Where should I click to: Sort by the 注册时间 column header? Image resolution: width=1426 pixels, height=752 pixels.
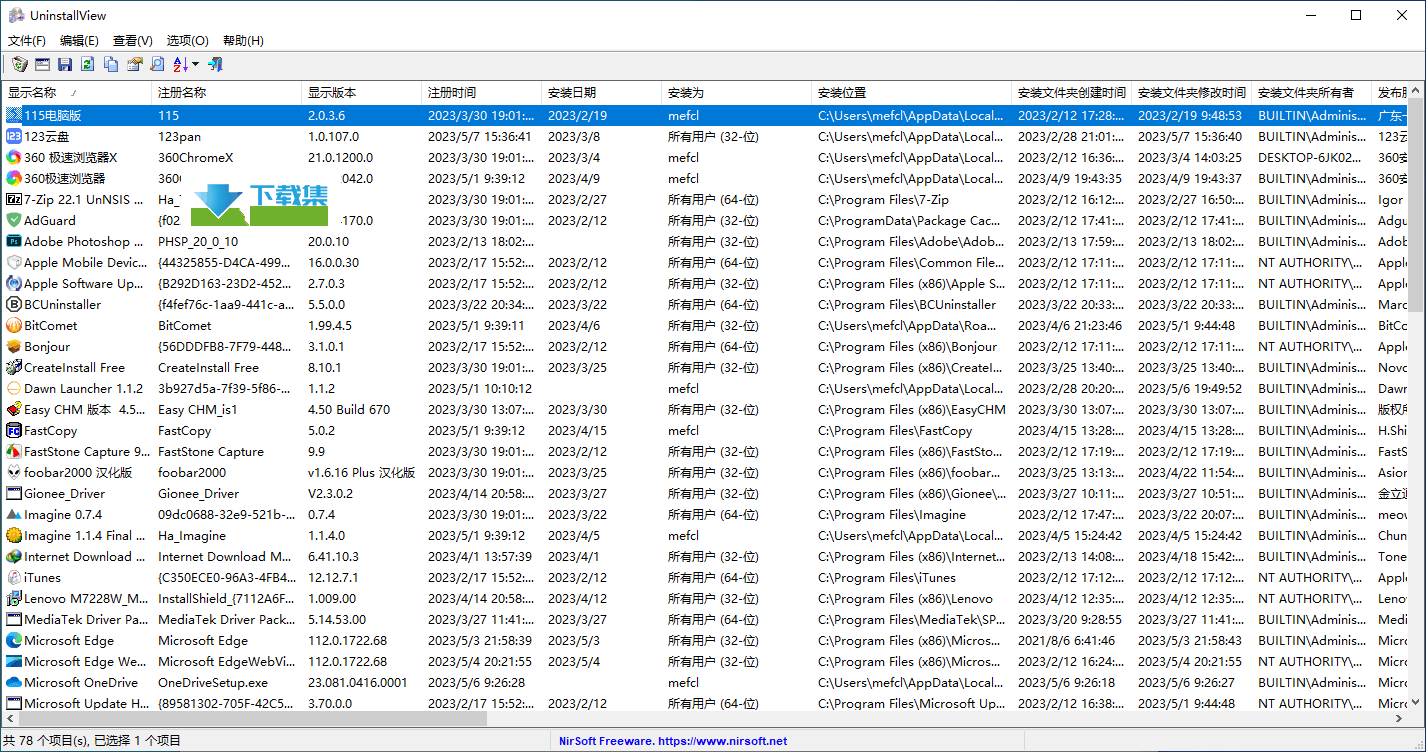(x=482, y=92)
